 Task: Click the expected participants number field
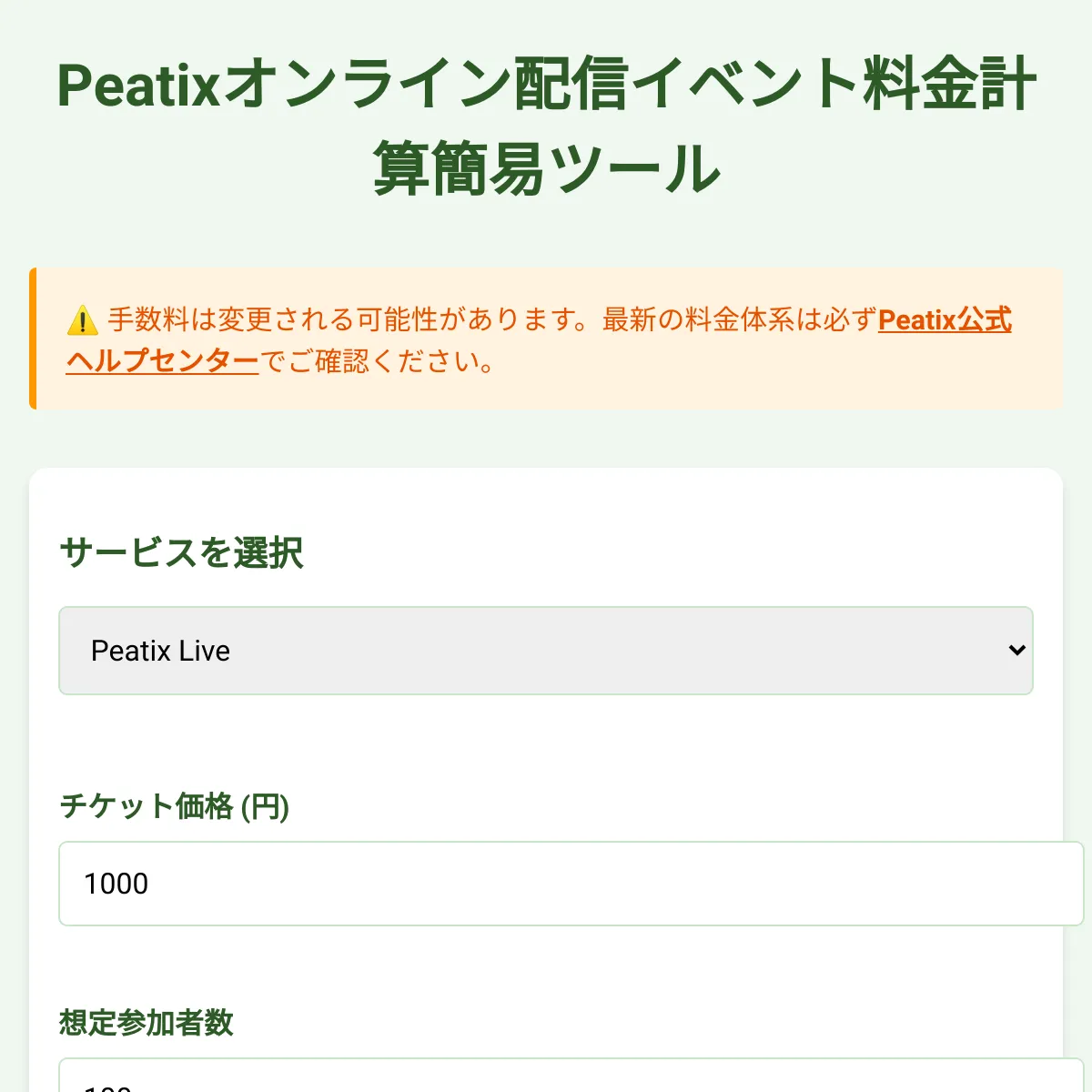point(571,1075)
